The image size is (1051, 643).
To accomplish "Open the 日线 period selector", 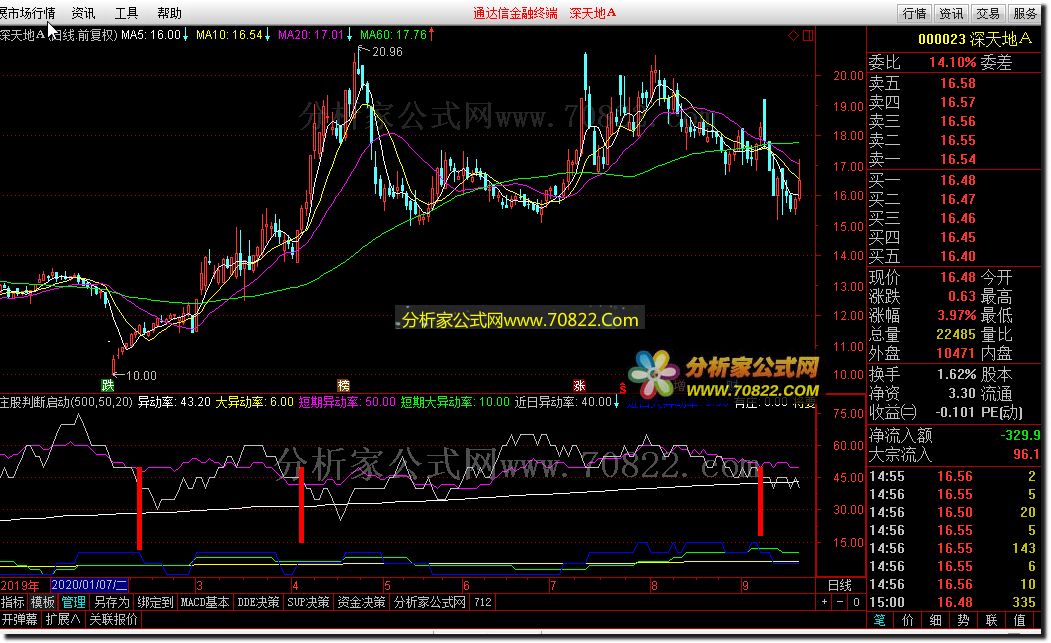I will tap(840, 585).
